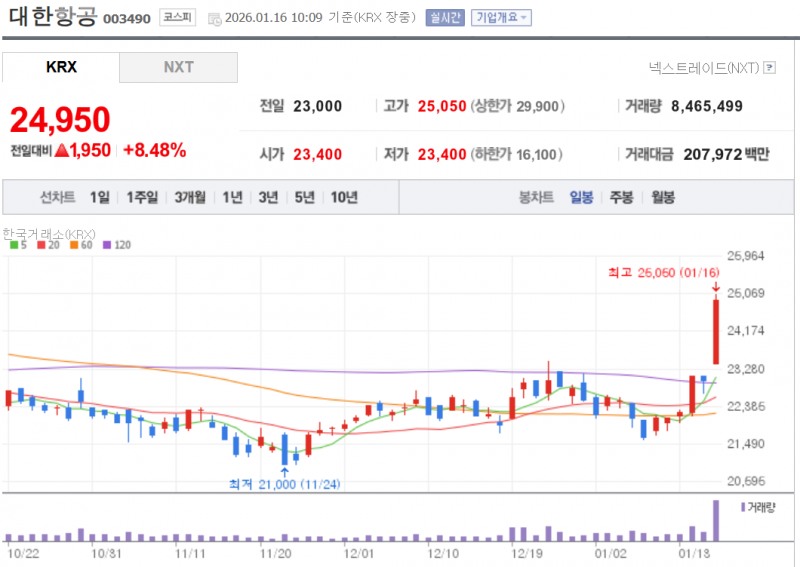
Task: Click the 거래대금 value 207,972
Action: pos(713,154)
